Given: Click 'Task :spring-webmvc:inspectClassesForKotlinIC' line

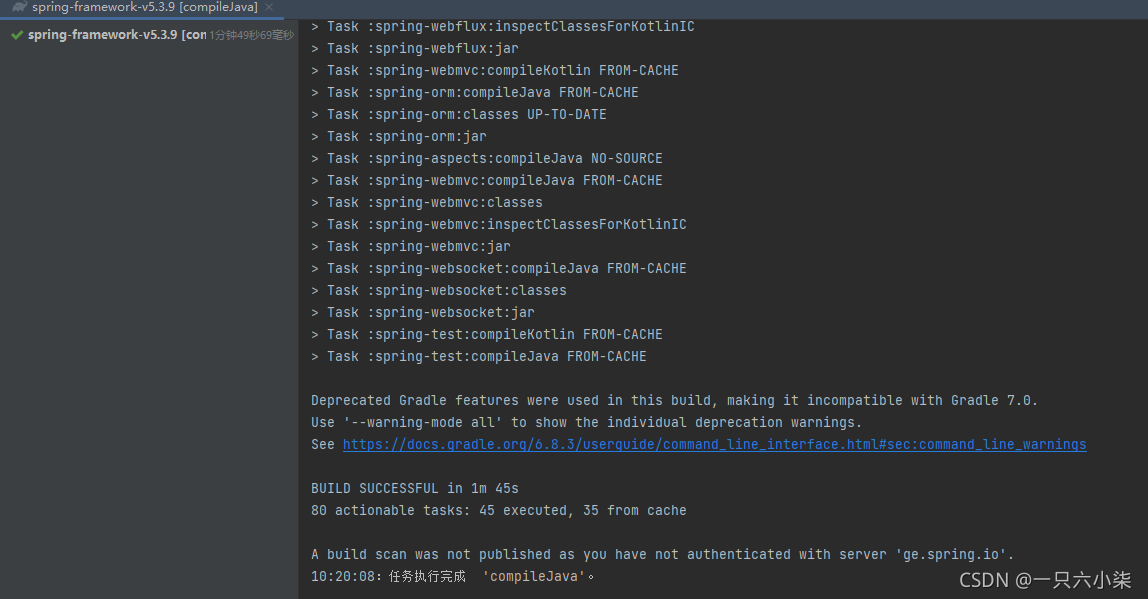Looking at the screenshot, I should (499, 224).
